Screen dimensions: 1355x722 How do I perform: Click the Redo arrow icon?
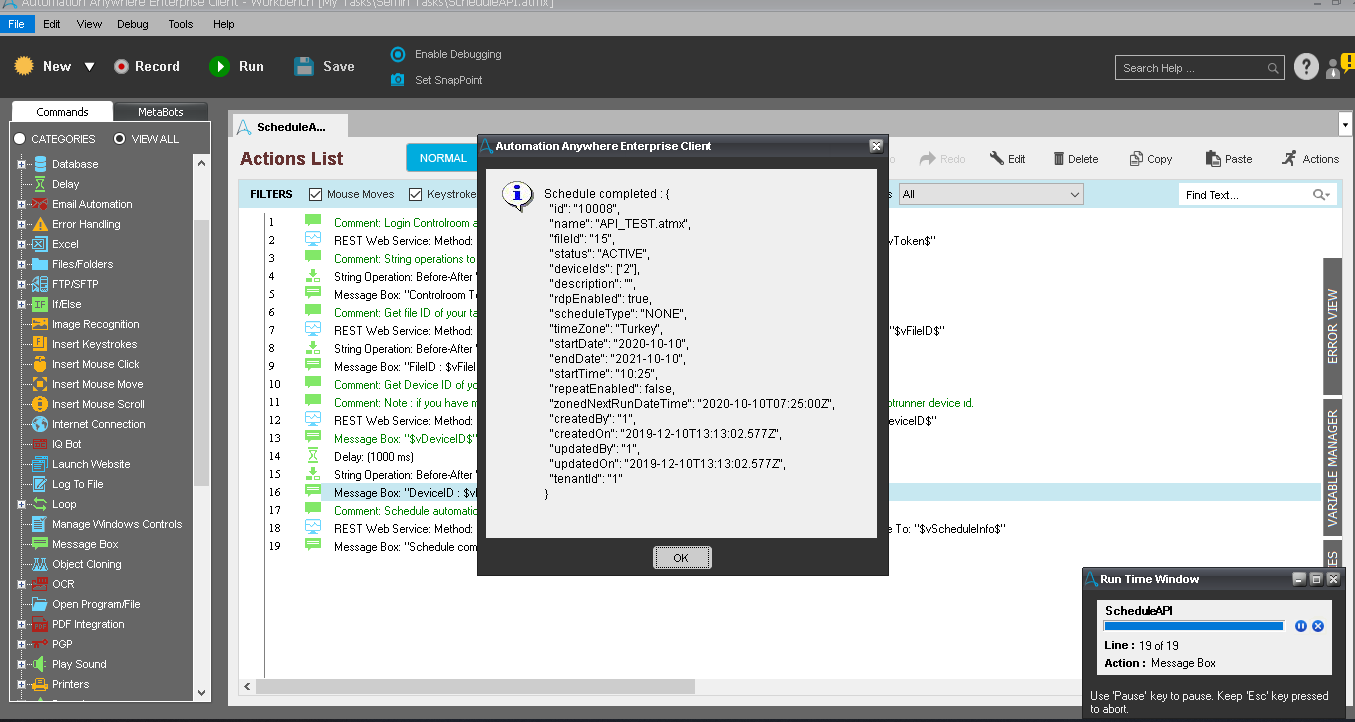coord(927,158)
